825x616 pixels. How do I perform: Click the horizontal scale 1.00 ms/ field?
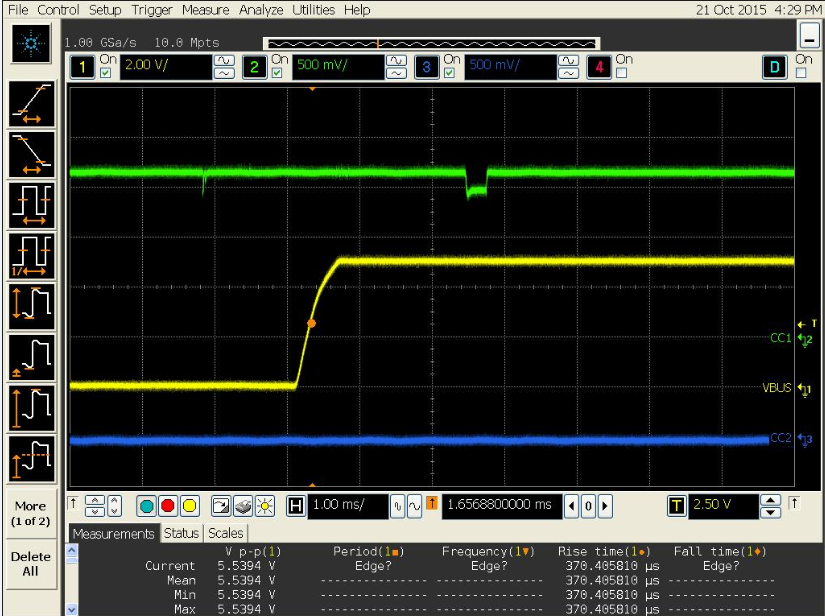coord(348,506)
